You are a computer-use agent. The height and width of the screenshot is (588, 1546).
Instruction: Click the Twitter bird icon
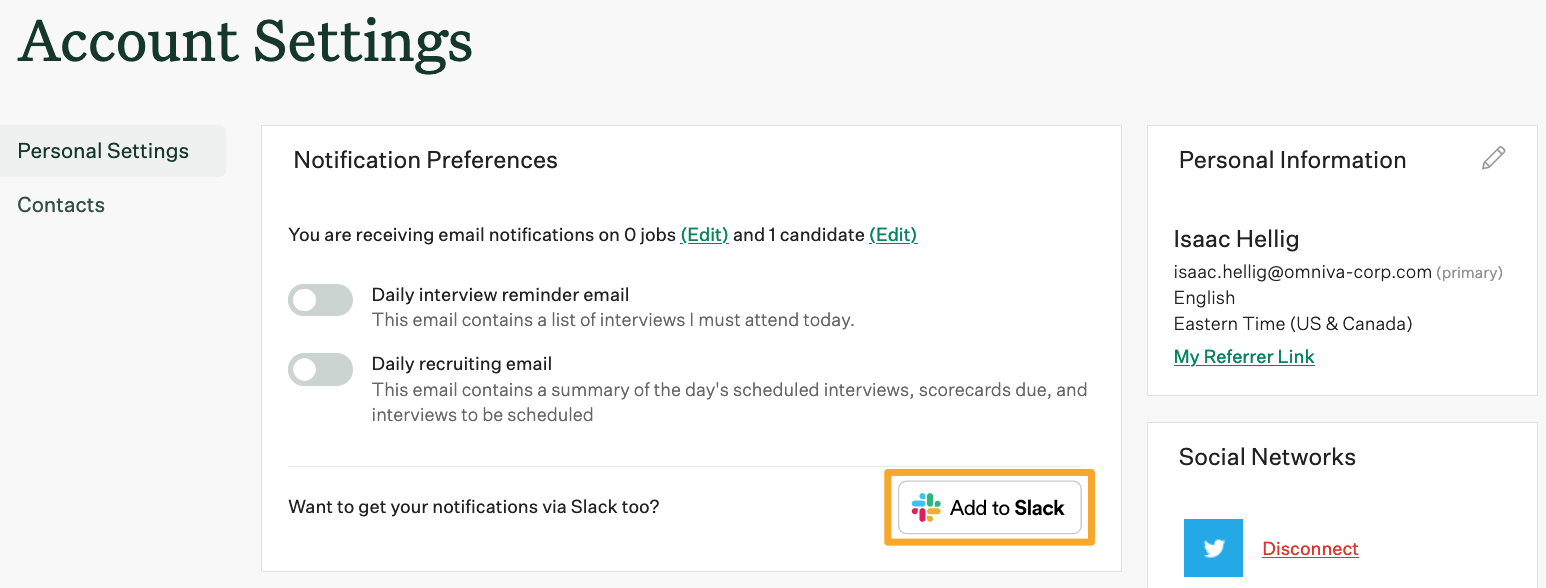pos(1213,548)
